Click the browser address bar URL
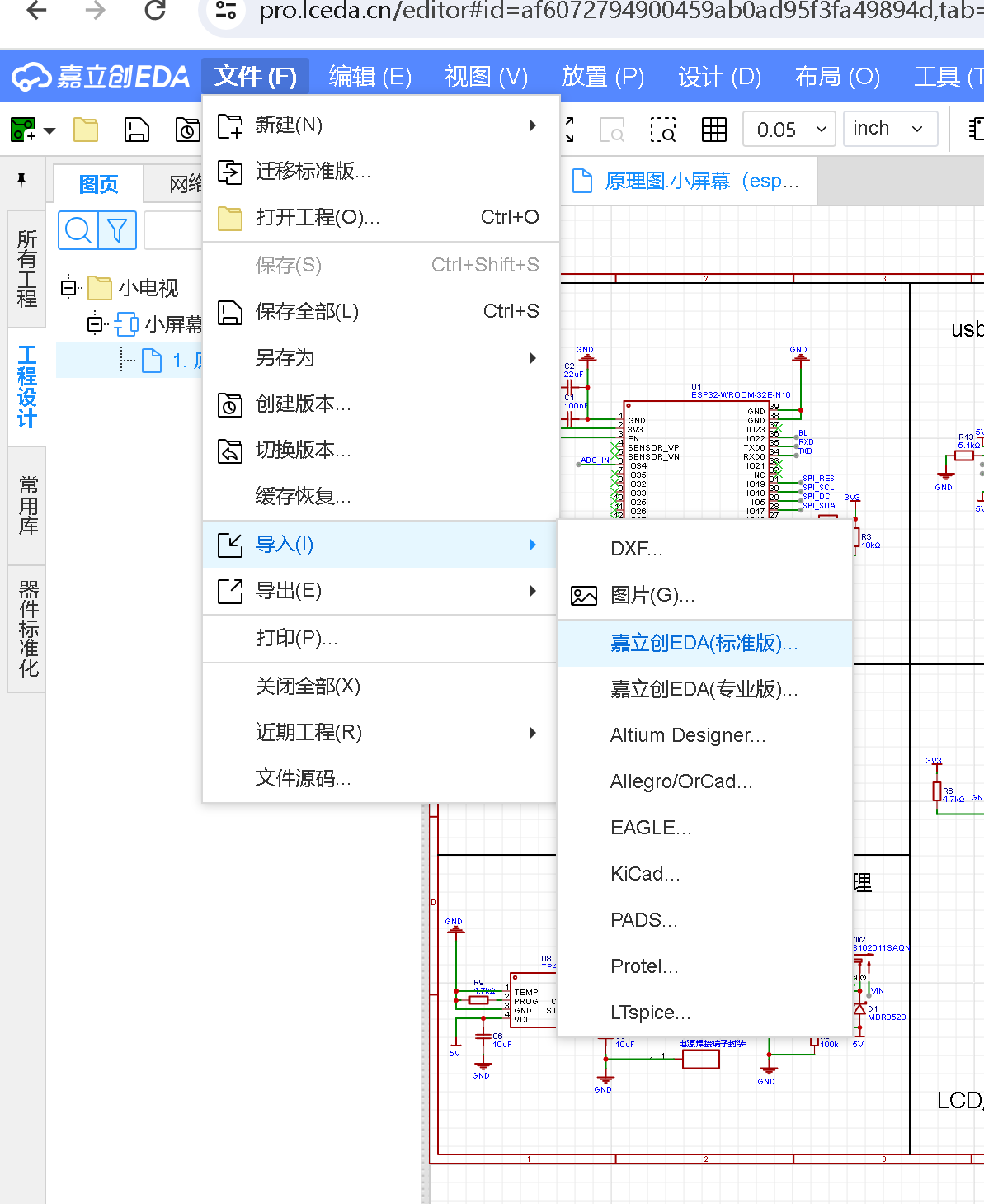 pyautogui.click(x=610, y=12)
